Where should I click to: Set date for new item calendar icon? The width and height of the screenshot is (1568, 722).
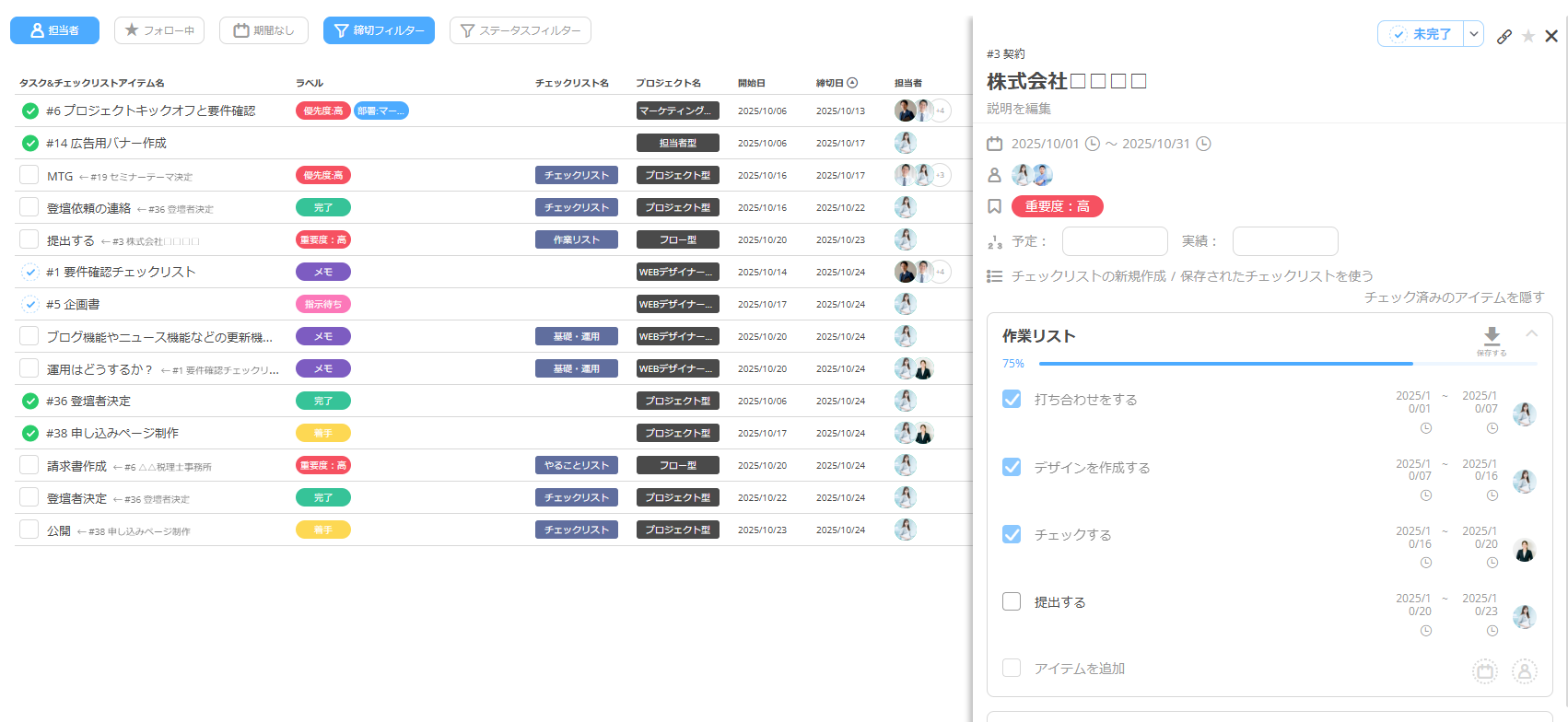point(1485,671)
